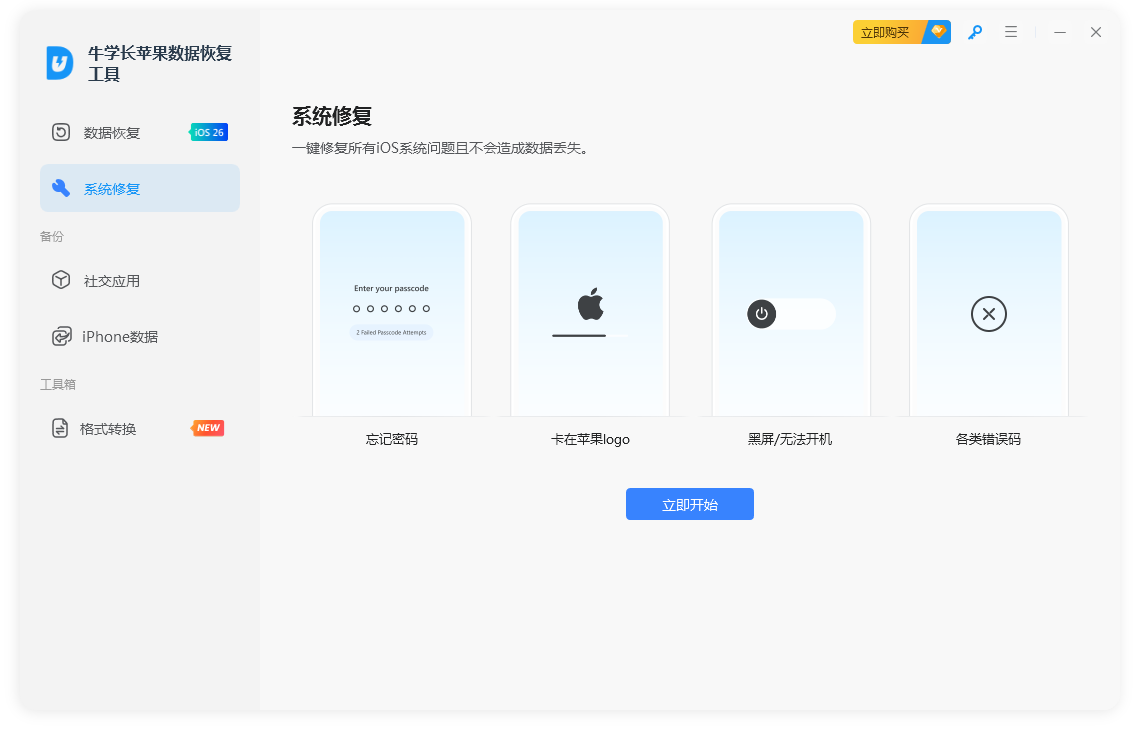Screen dimensions: 1141x741
Task: Click the 社交应用 cube icon
Action: (61, 280)
